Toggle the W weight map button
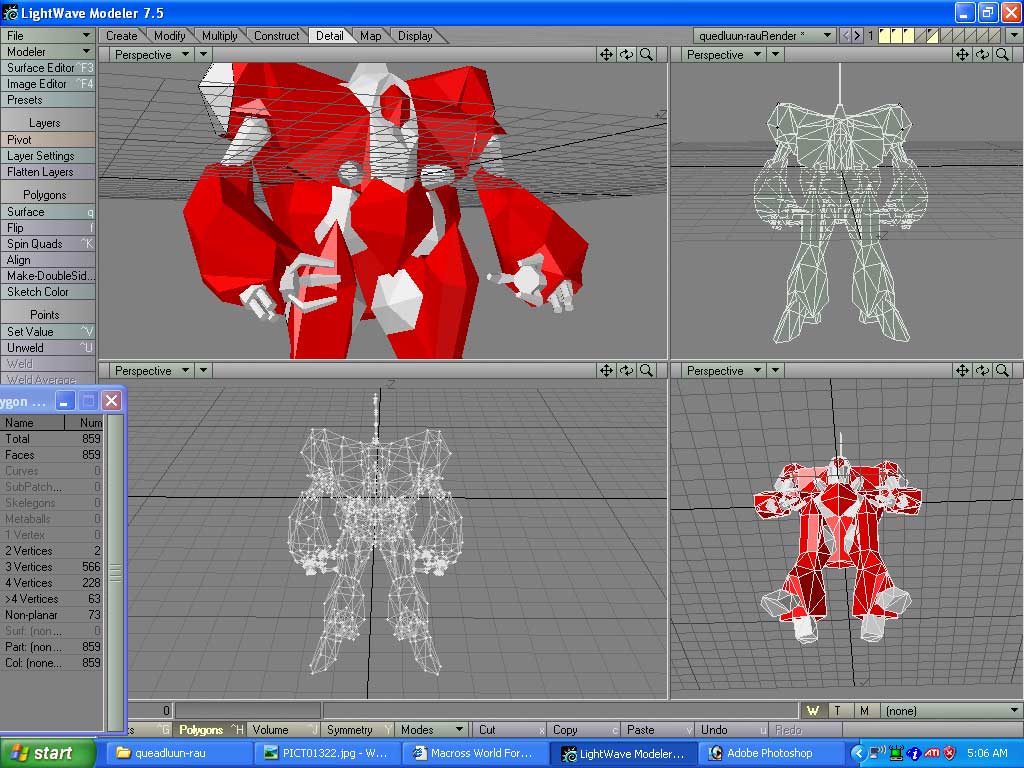1024x768 pixels. (x=813, y=711)
